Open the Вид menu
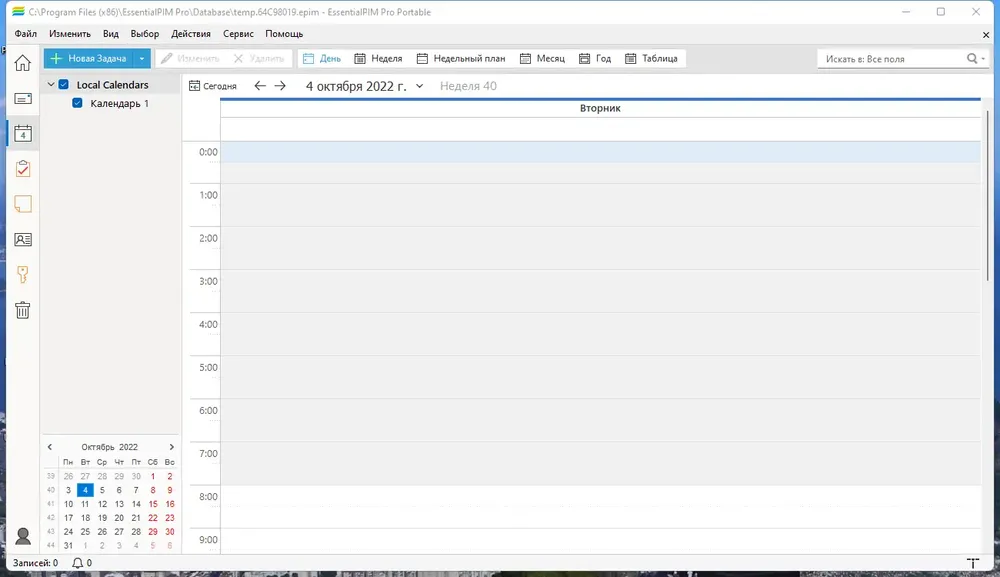1000x577 pixels. point(111,34)
